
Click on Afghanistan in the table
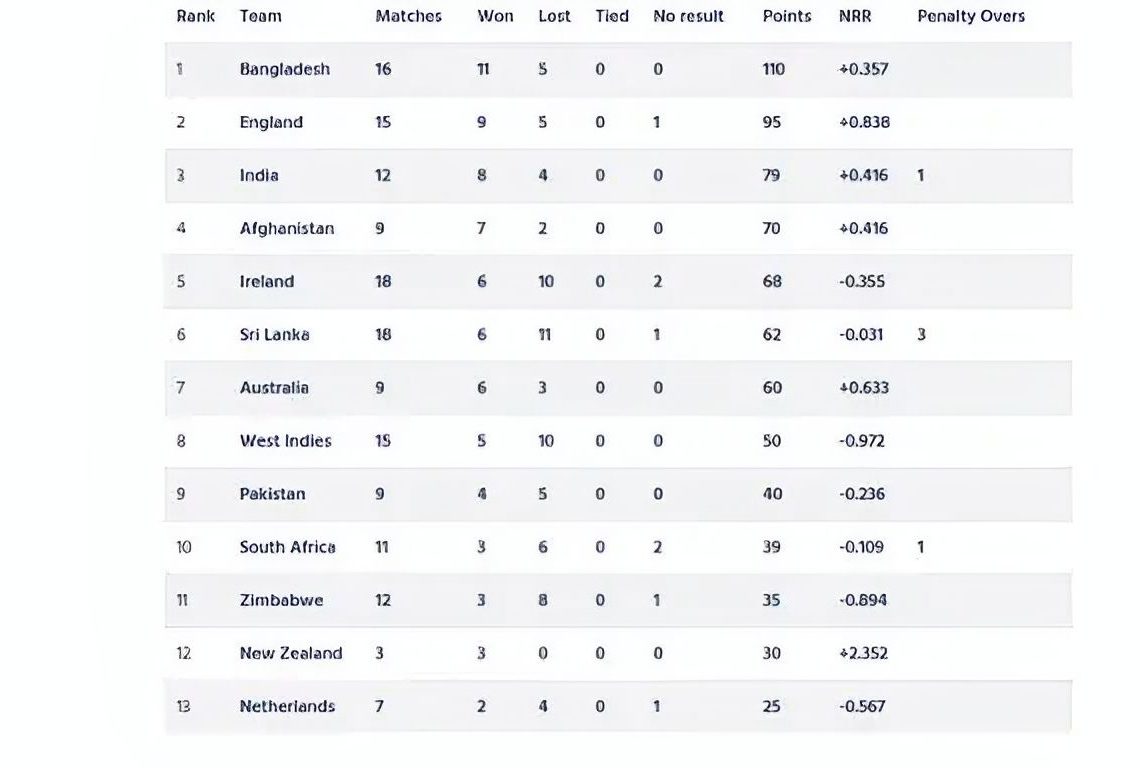286,228
